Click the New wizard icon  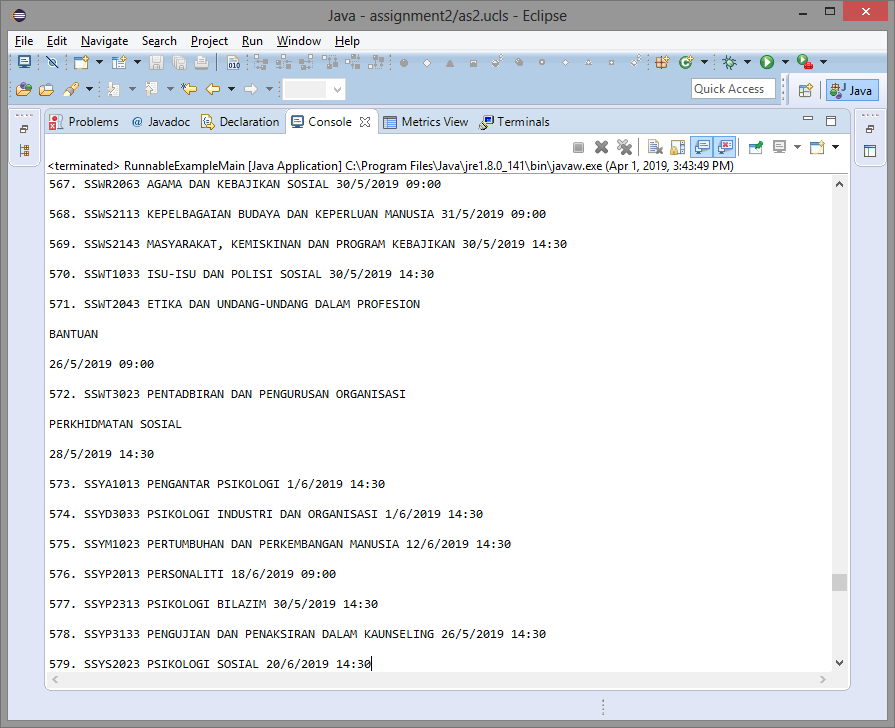82,62
